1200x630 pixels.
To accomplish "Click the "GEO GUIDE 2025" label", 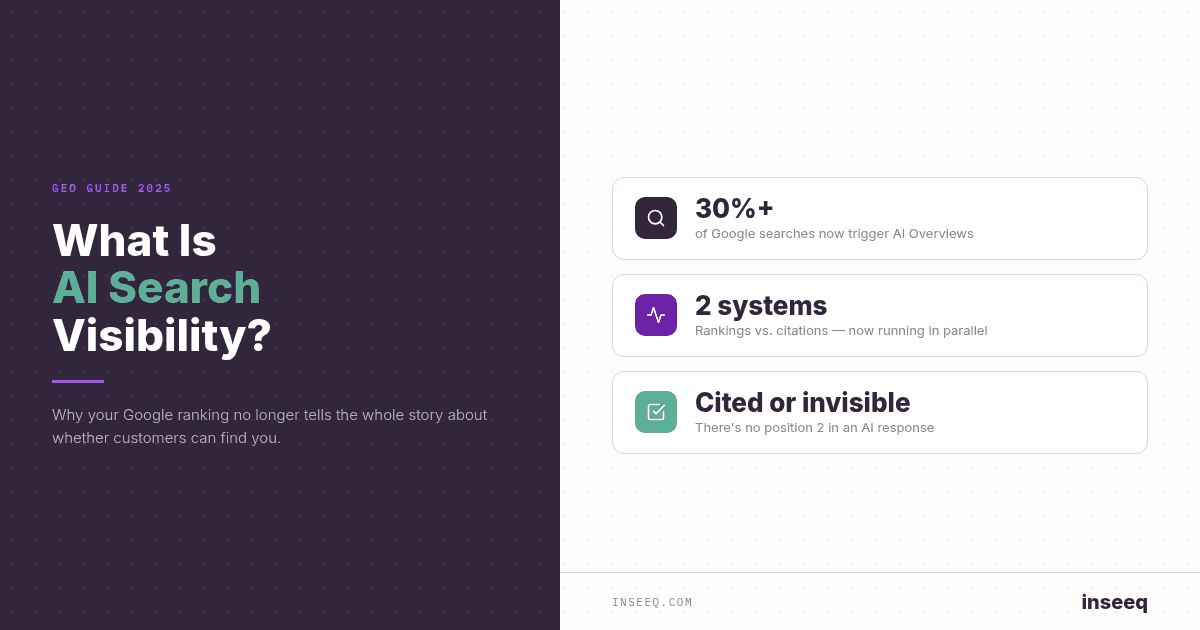I will click(112, 188).
